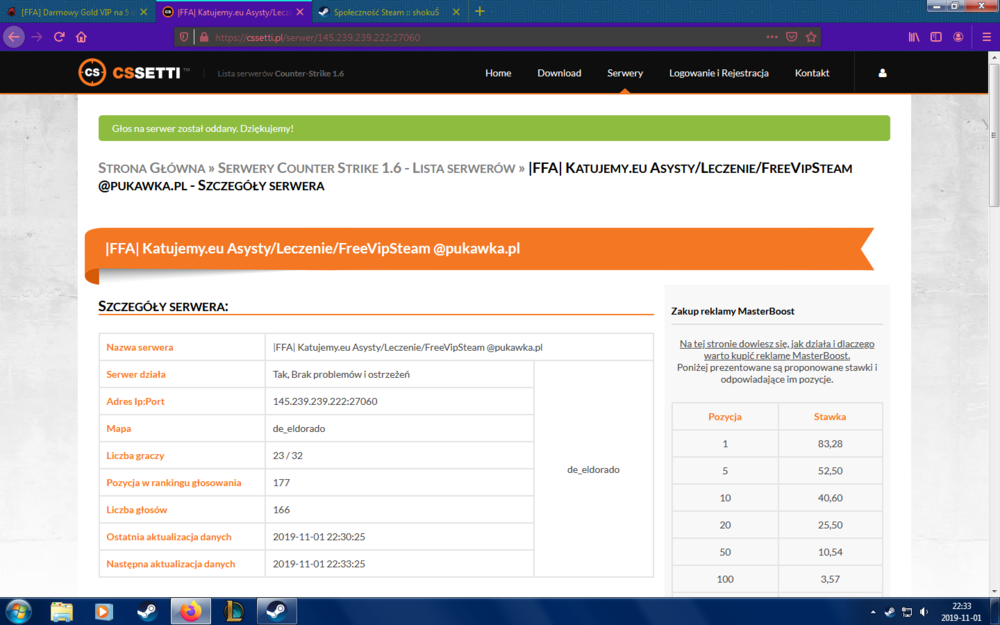Click the padlock site security icon
Viewport: 1000px width, 625px height.
(204, 37)
